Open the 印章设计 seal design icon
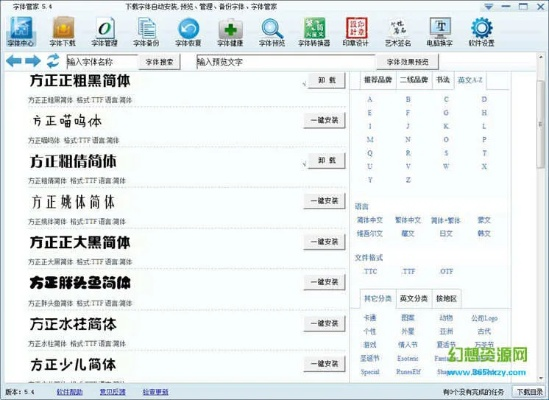Screen dimensions: 549x400 point(356,31)
